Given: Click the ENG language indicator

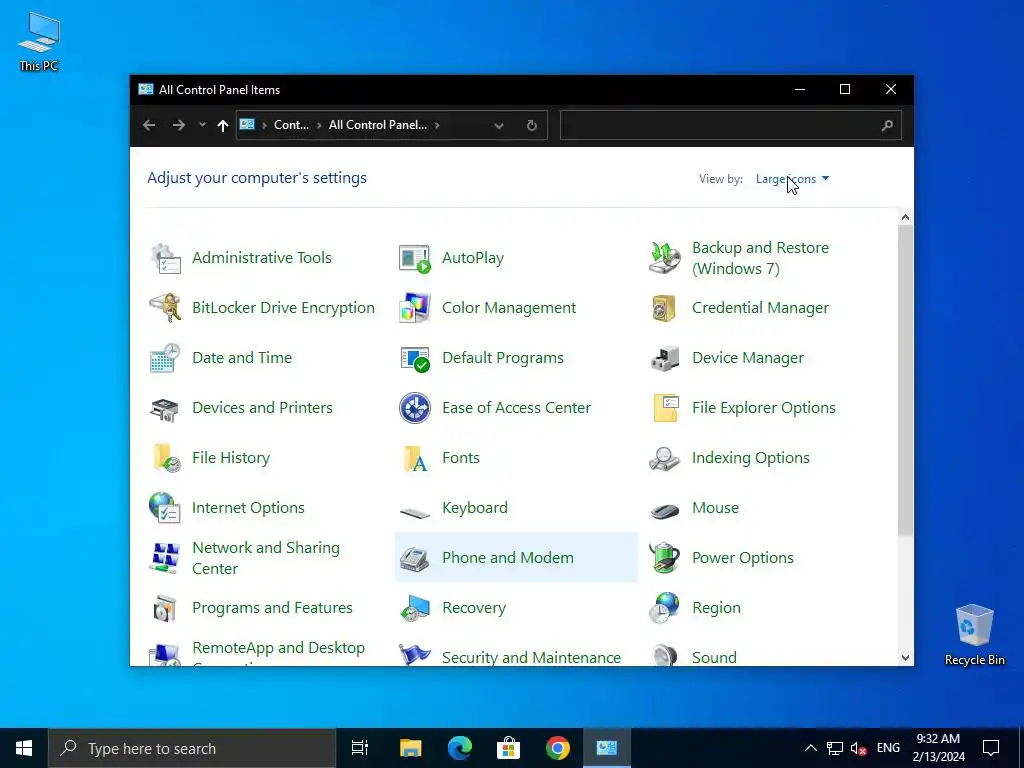Looking at the screenshot, I should click(888, 748).
